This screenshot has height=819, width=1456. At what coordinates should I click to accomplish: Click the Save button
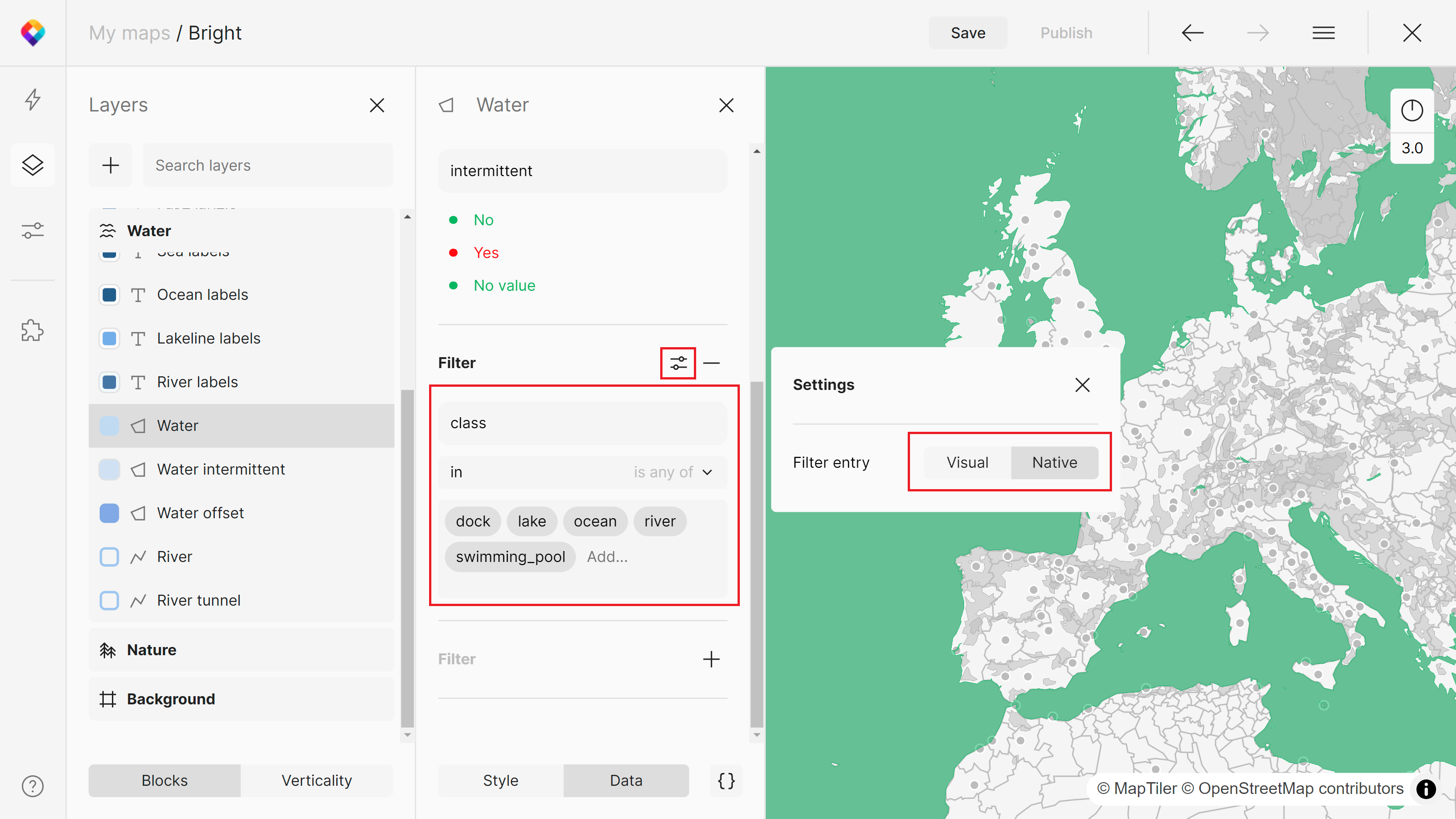click(x=968, y=33)
